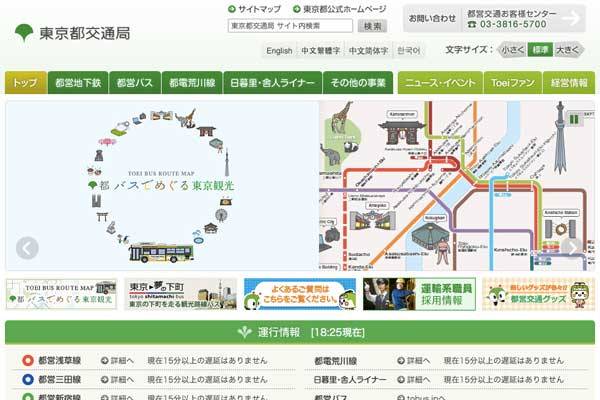Focus the site search input field
Image resolution: width=600 pixels, height=400 pixels.
pyautogui.click(x=290, y=26)
